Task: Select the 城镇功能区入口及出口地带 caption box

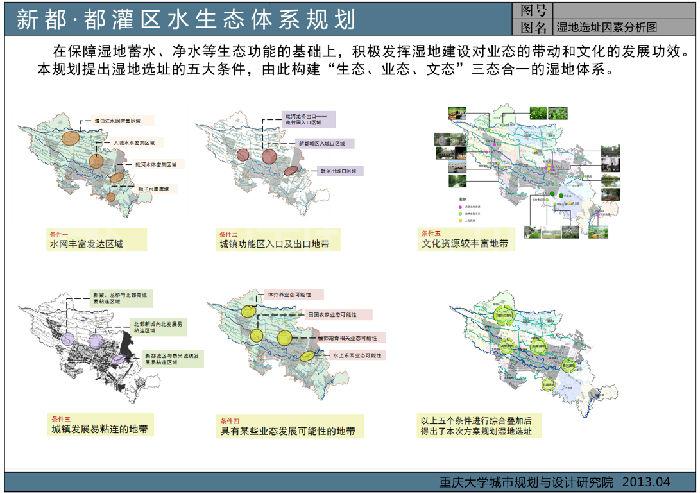Action: [x=276, y=242]
